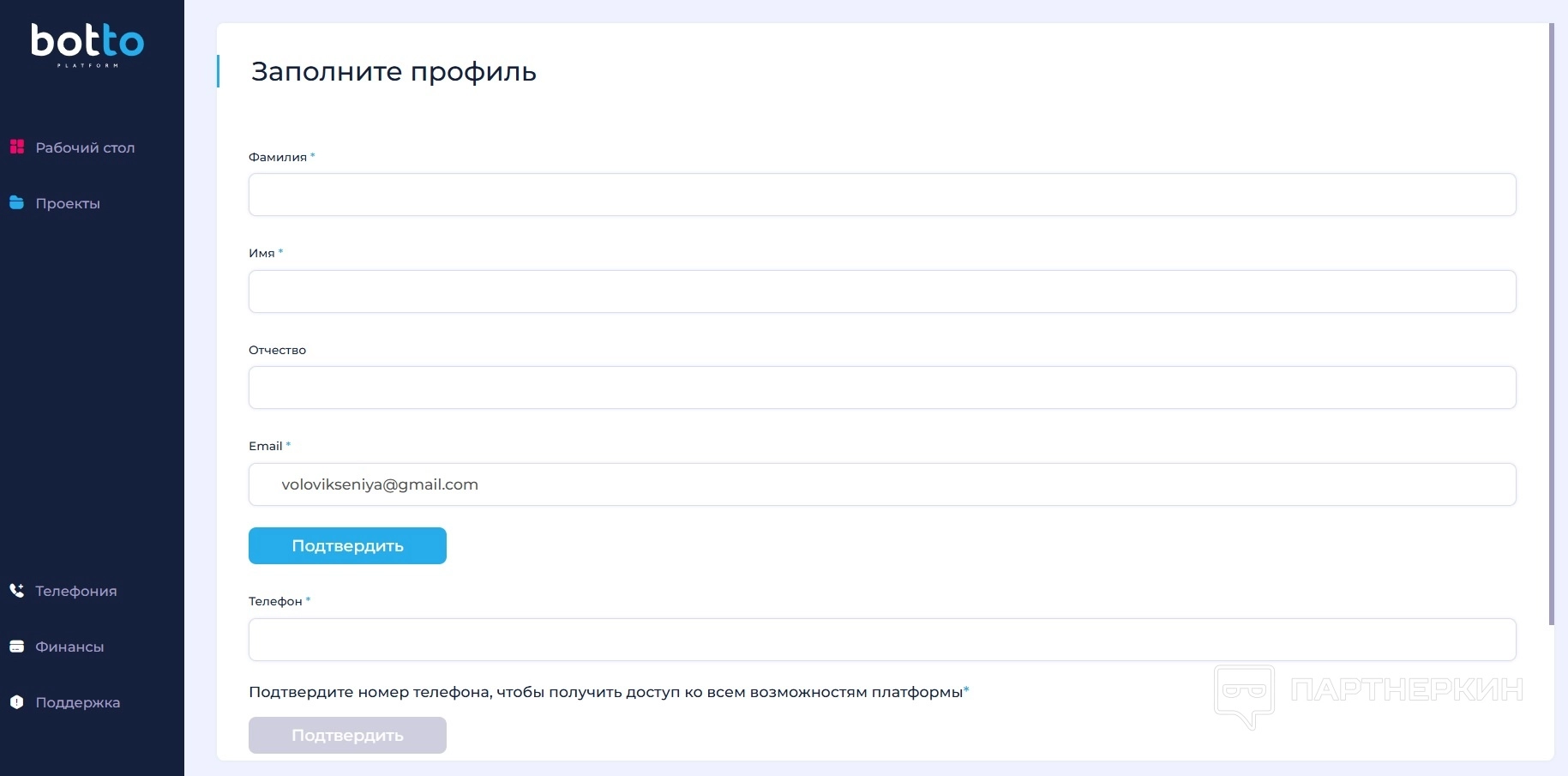Open the Телефония sidebar section
This screenshot has height=776, width=1568.
(75, 591)
